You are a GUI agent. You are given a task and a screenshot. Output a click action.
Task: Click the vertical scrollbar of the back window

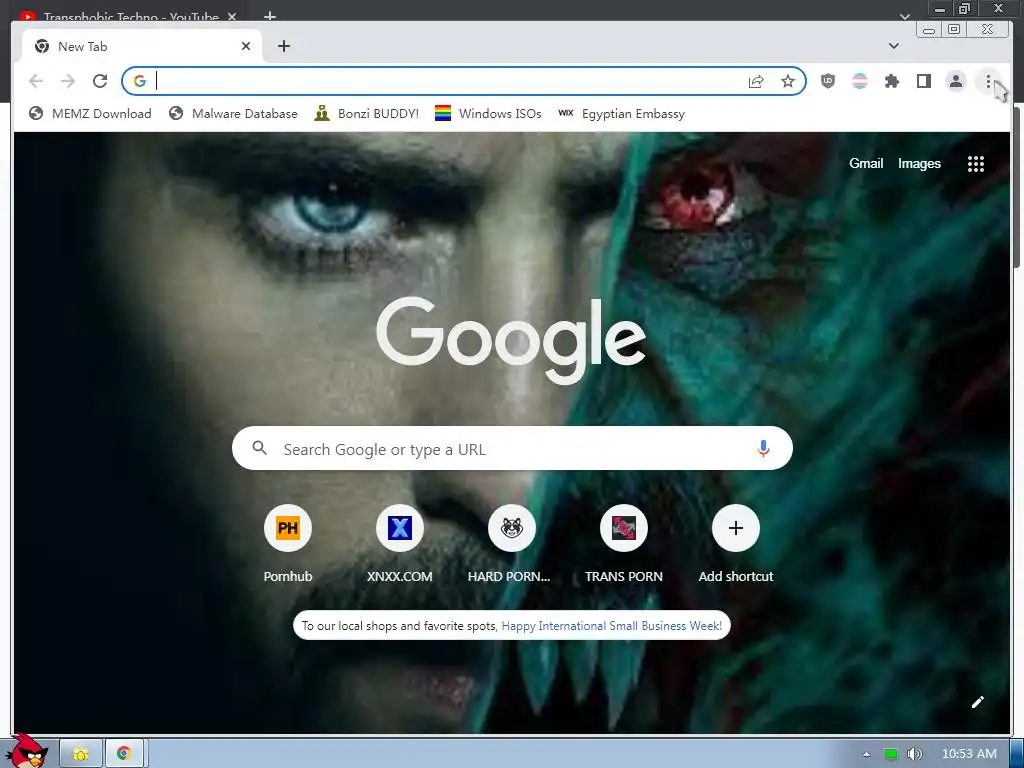point(1017,189)
